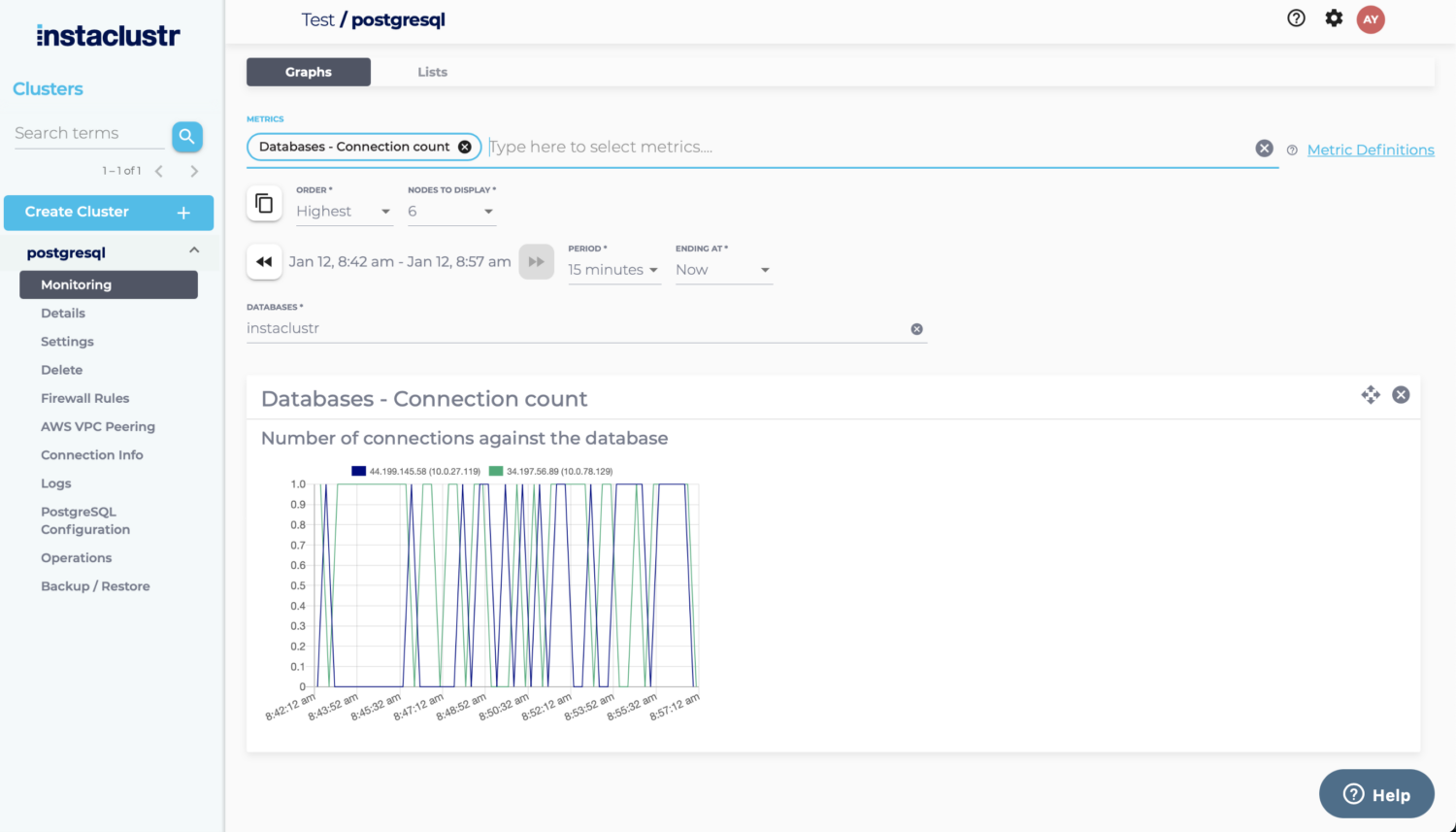Click the help question-mark icon in the top bar
Image resolution: width=1456 pixels, height=832 pixels.
click(x=1296, y=17)
